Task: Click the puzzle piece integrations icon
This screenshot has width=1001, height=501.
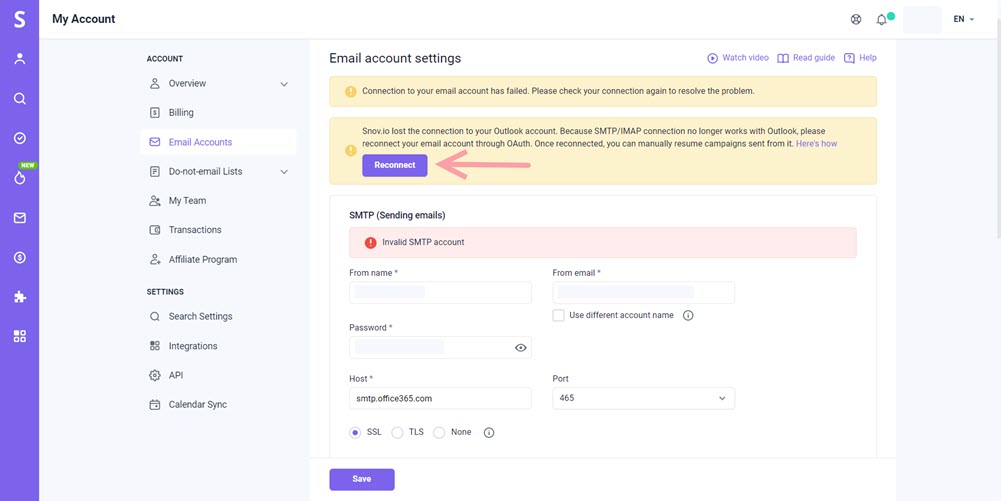Action: click(20, 297)
